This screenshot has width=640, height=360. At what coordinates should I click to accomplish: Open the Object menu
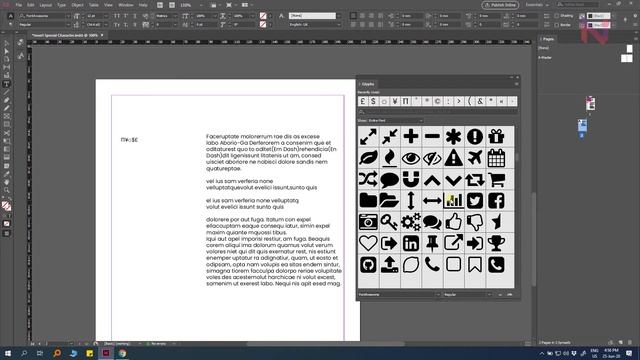(77, 5)
